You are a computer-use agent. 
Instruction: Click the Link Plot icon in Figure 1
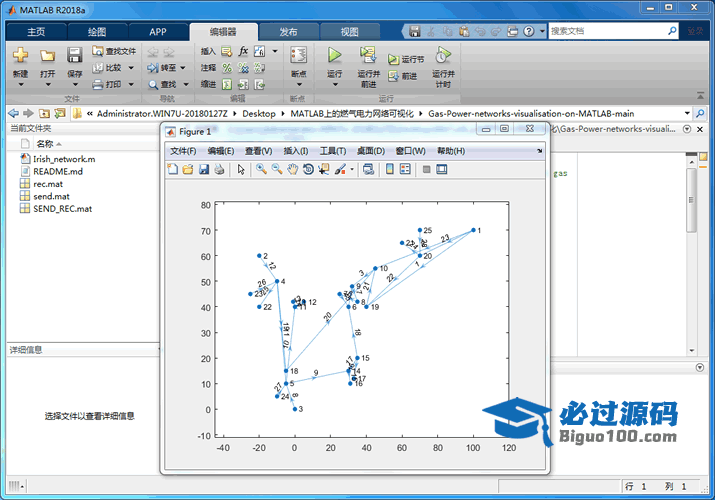(x=368, y=170)
